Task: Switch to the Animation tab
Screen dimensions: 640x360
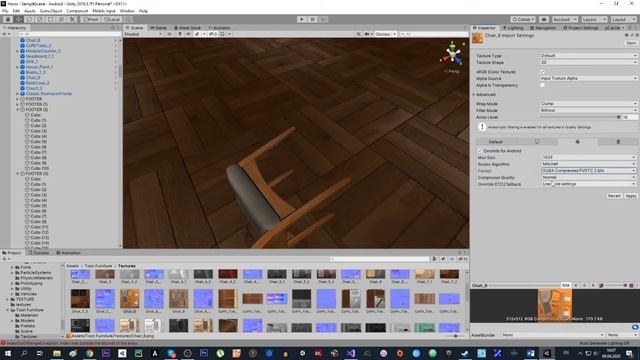Action: coord(68,253)
